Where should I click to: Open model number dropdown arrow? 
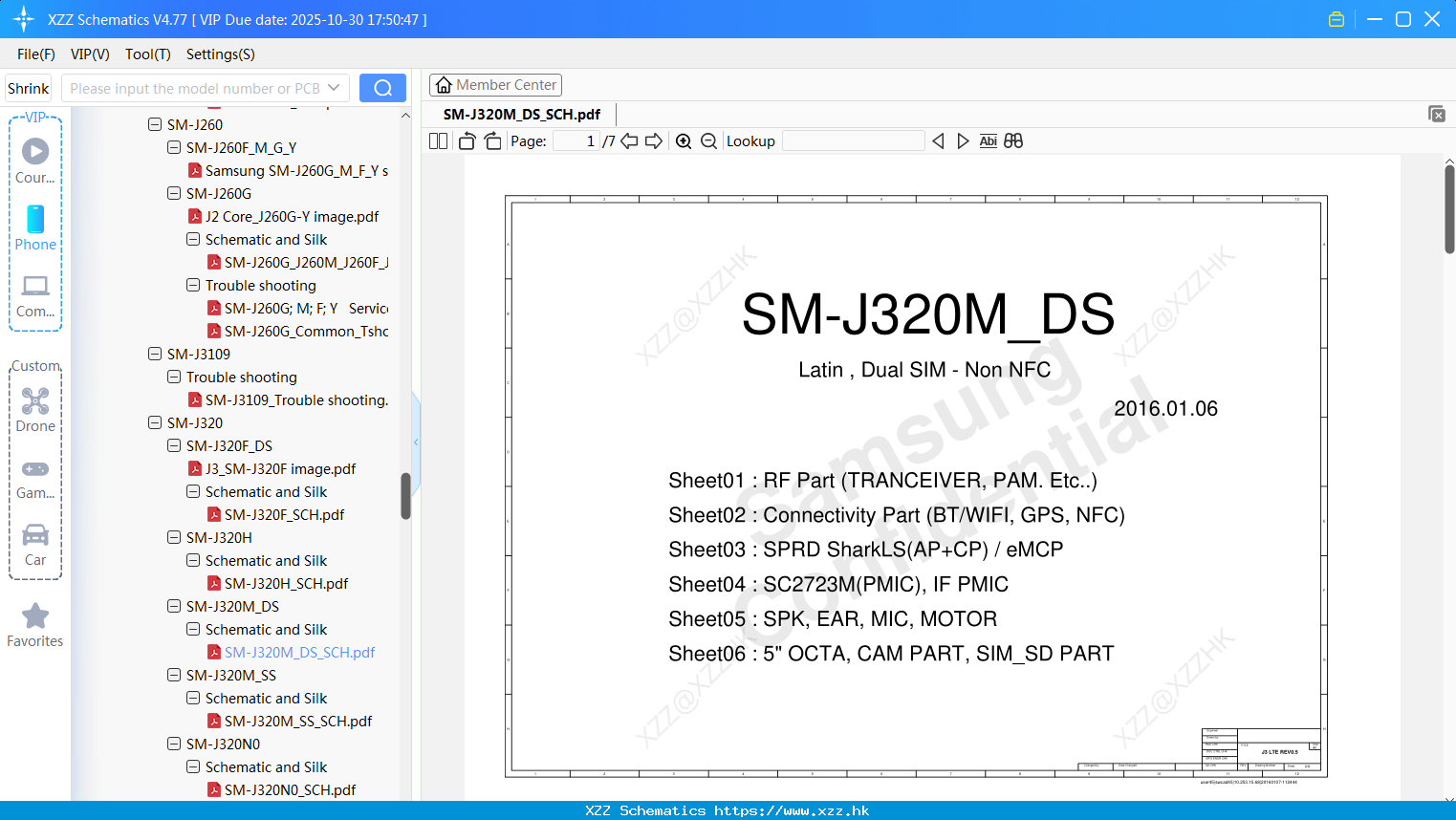point(334,88)
